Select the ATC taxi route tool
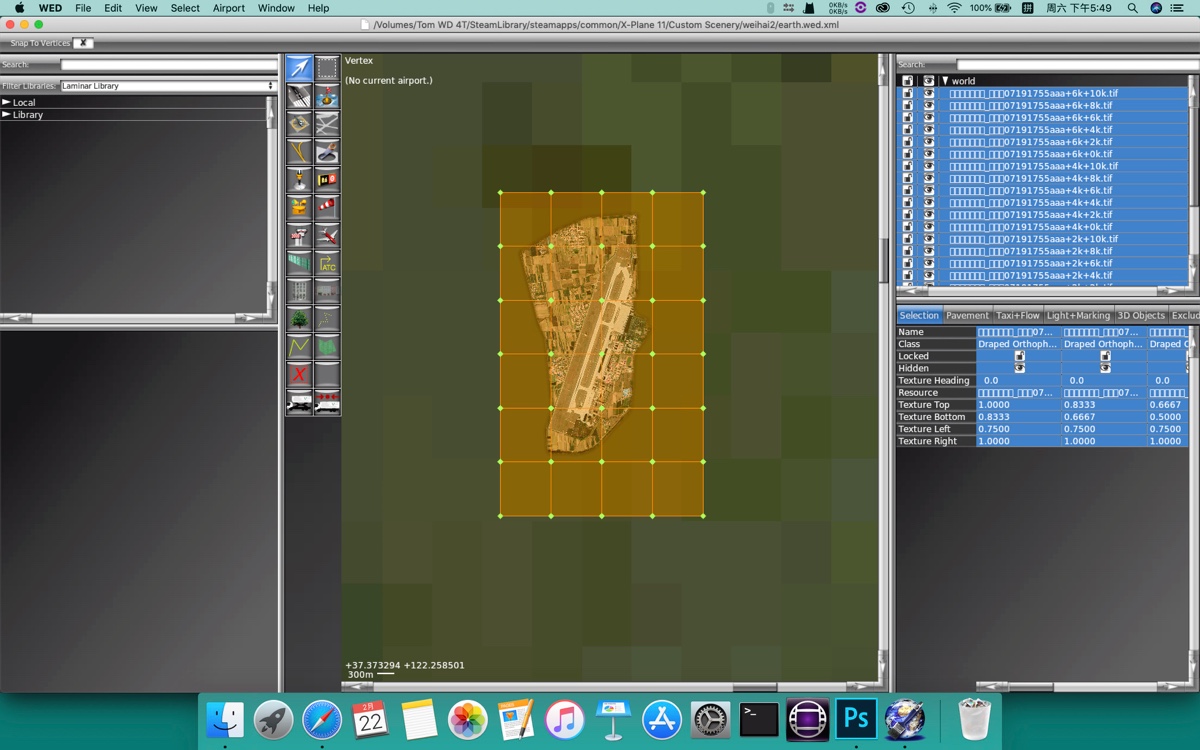The width and height of the screenshot is (1200, 750). tap(327, 264)
